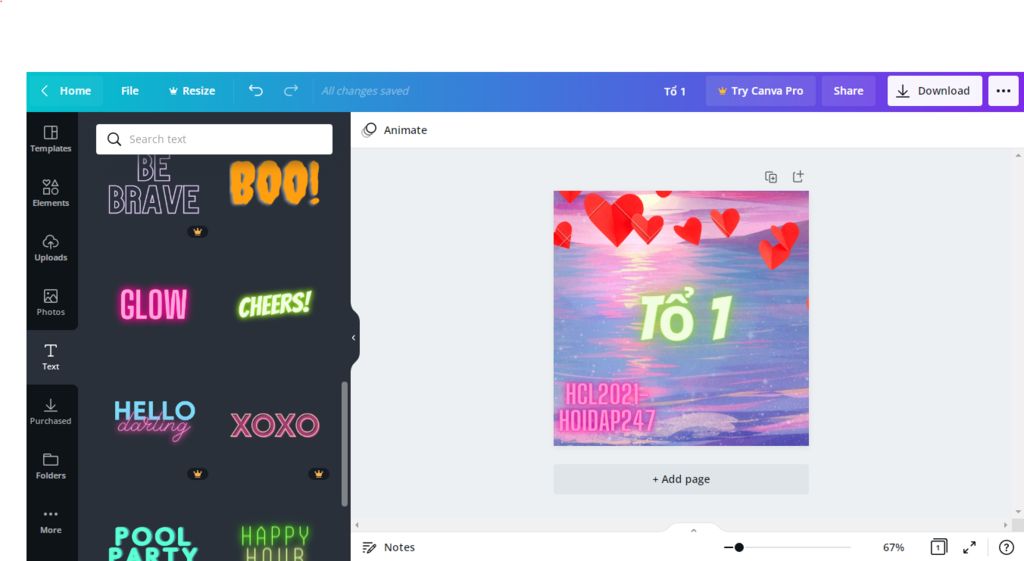Screen dimensions: 1024x561
Task: Select the HAPPY HOUR text style
Action: (x=275, y=543)
